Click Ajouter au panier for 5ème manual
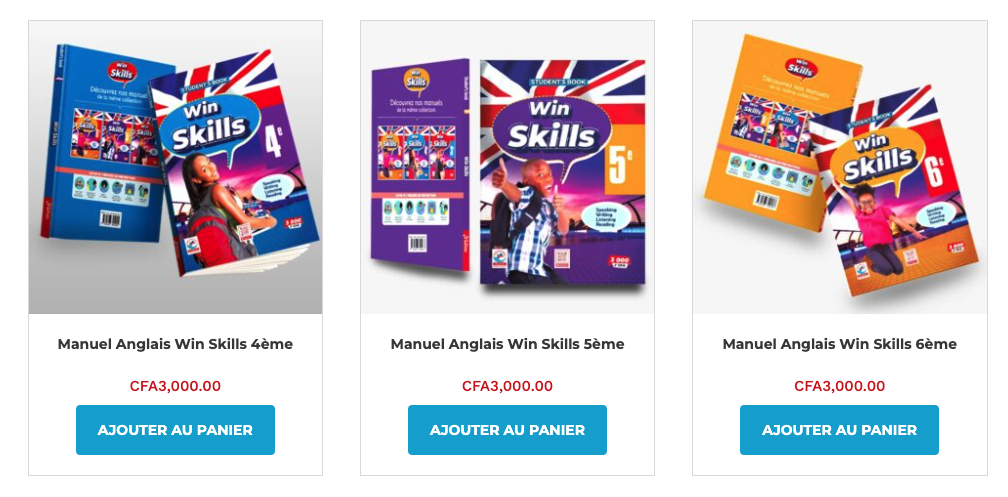Screen dimensions: 1008x497 coord(507,429)
